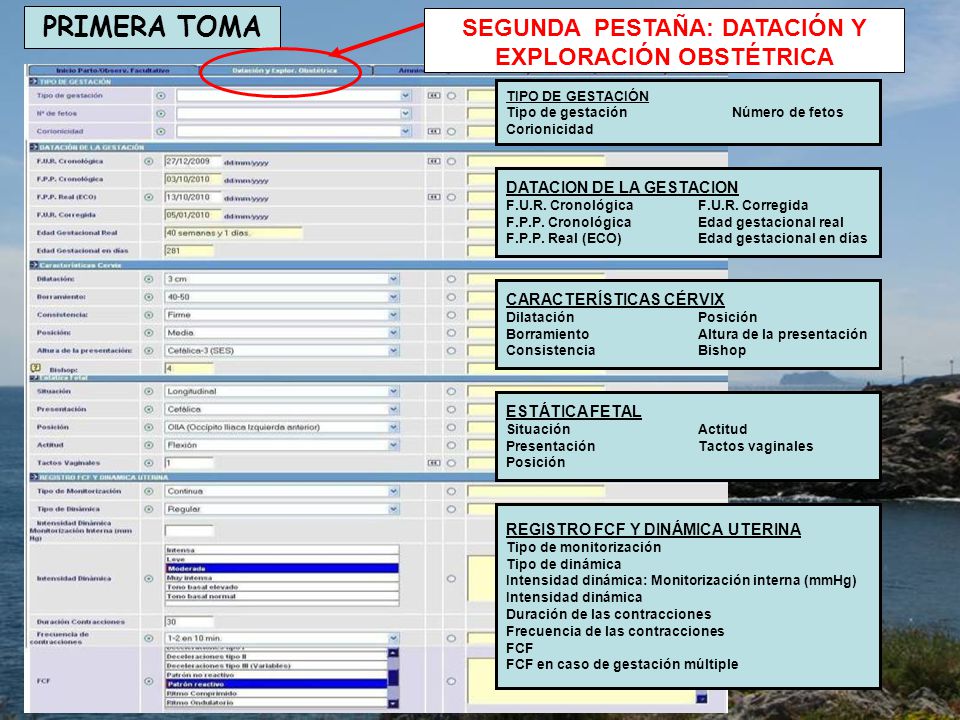Click target icon beside Actitud label
The width and height of the screenshot is (960, 720).
point(148,445)
